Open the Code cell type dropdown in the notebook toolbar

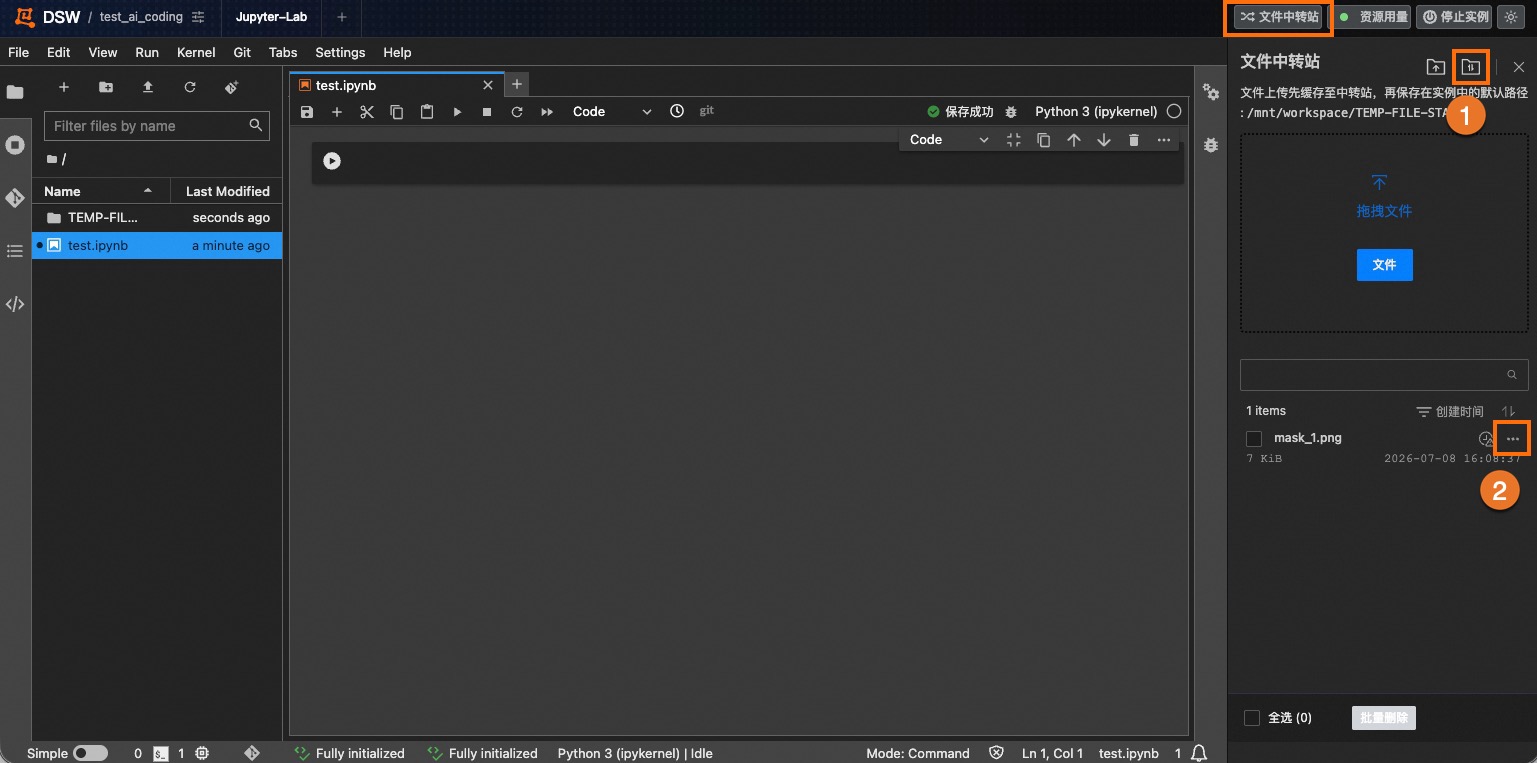coord(611,112)
